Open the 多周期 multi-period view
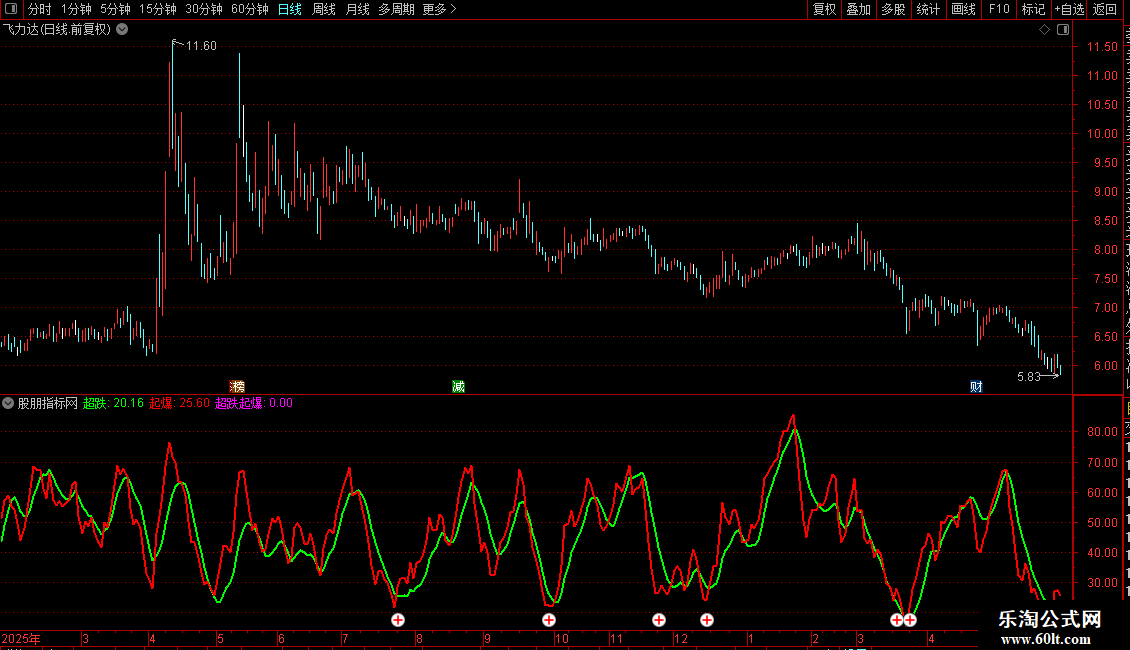 [x=396, y=9]
